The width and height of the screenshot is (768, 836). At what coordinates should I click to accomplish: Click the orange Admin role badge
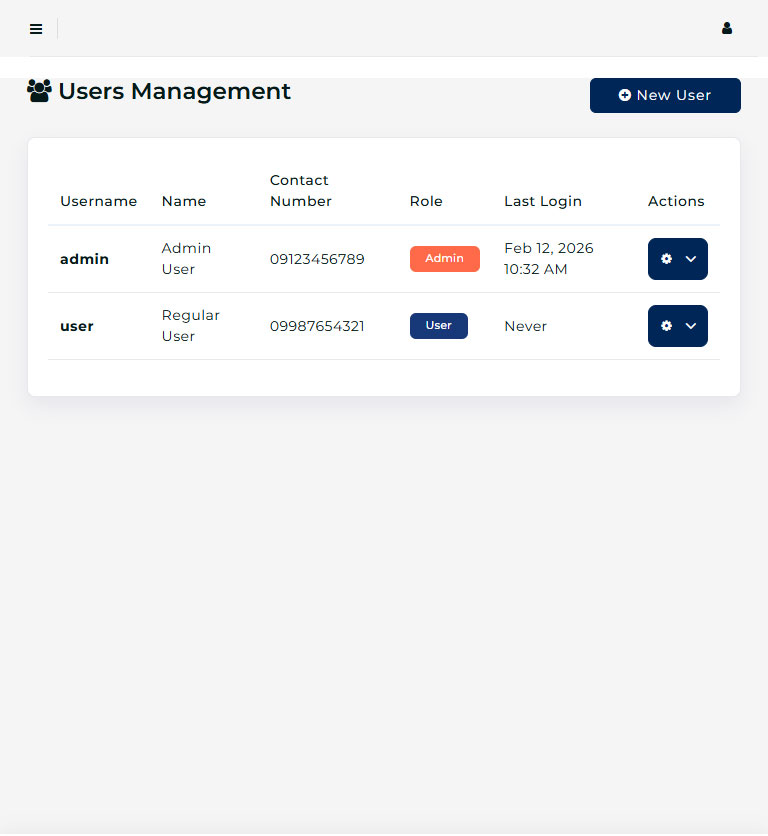(444, 259)
